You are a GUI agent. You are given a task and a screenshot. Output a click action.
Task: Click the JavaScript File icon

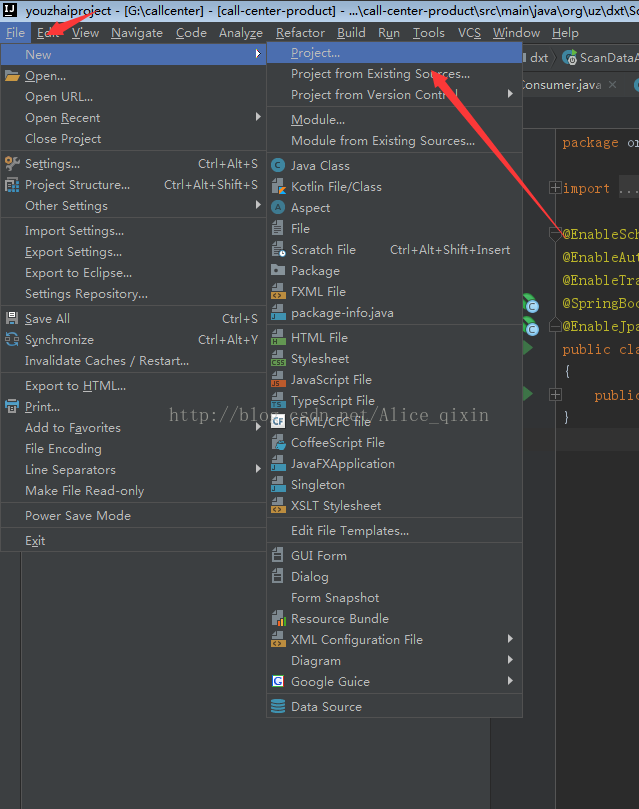pos(278,380)
